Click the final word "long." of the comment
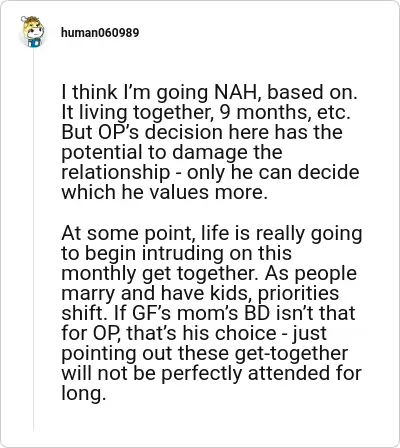 (x=84, y=394)
